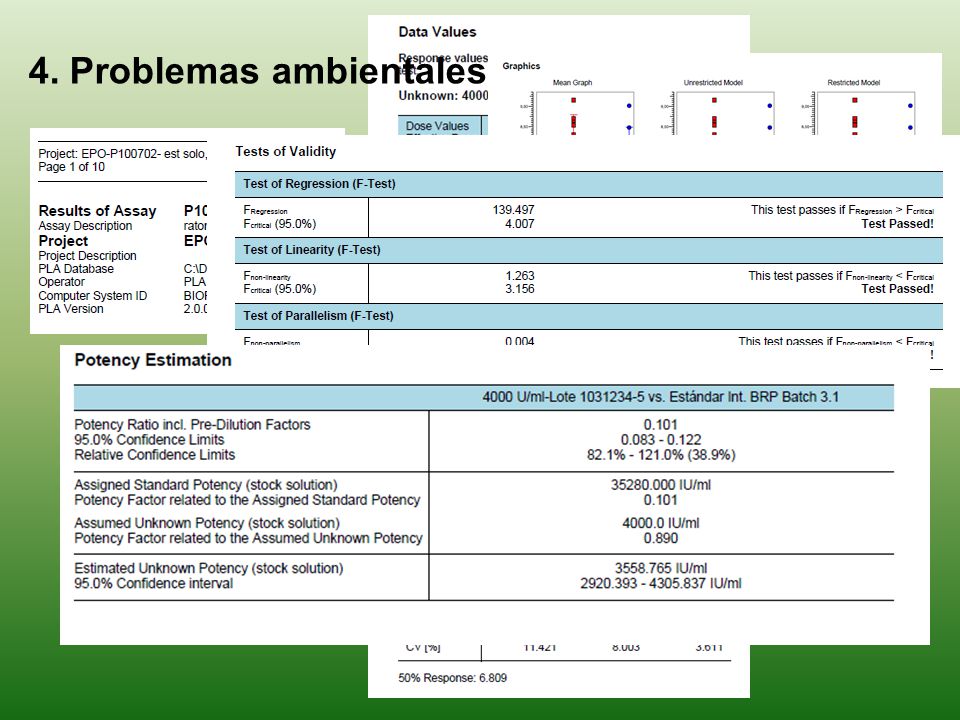Click the 'Test of Parallelism (F-Test)' header bar
The width and height of the screenshot is (960, 720).
pos(588,316)
